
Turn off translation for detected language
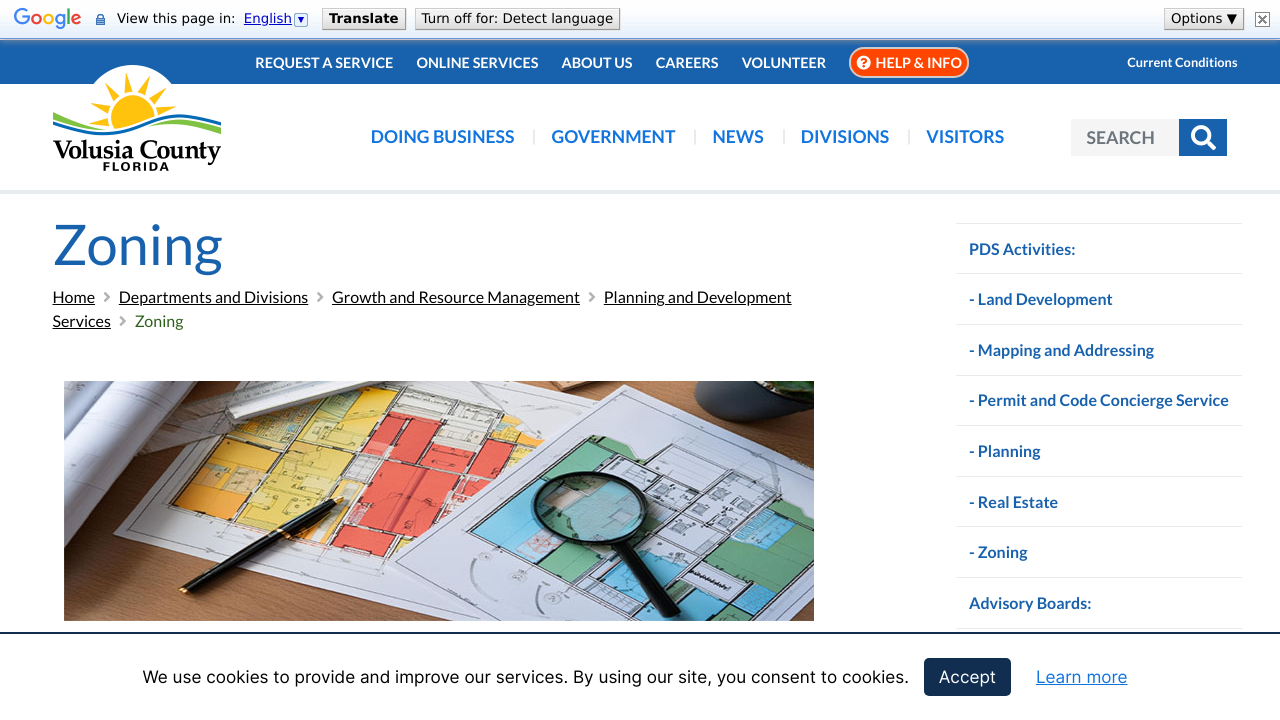point(517,19)
